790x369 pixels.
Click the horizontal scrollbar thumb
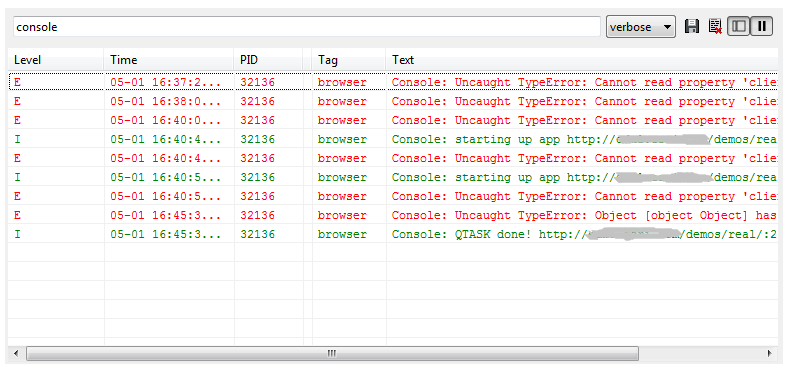point(332,353)
